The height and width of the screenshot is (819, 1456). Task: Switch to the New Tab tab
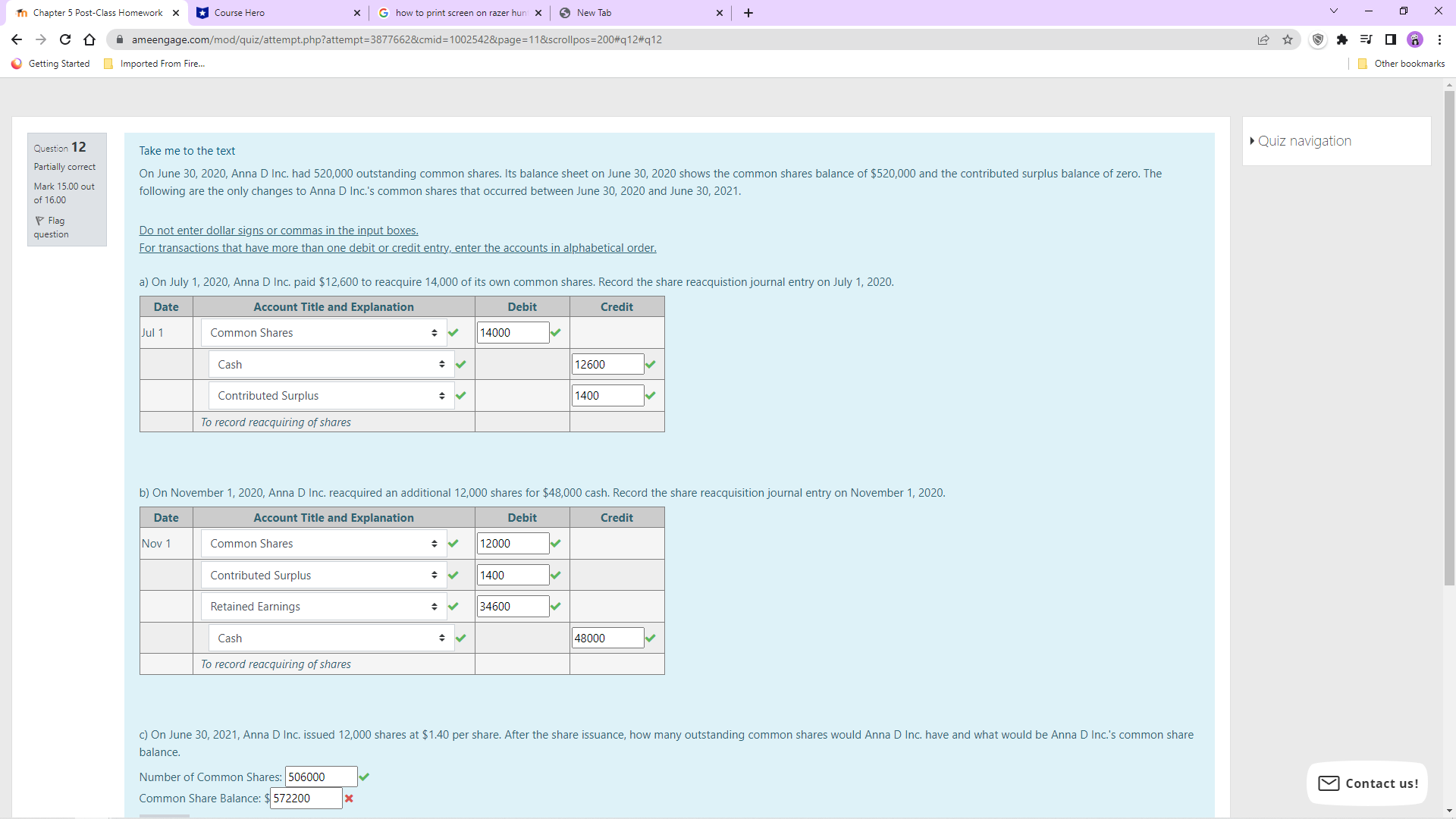point(639,13)
